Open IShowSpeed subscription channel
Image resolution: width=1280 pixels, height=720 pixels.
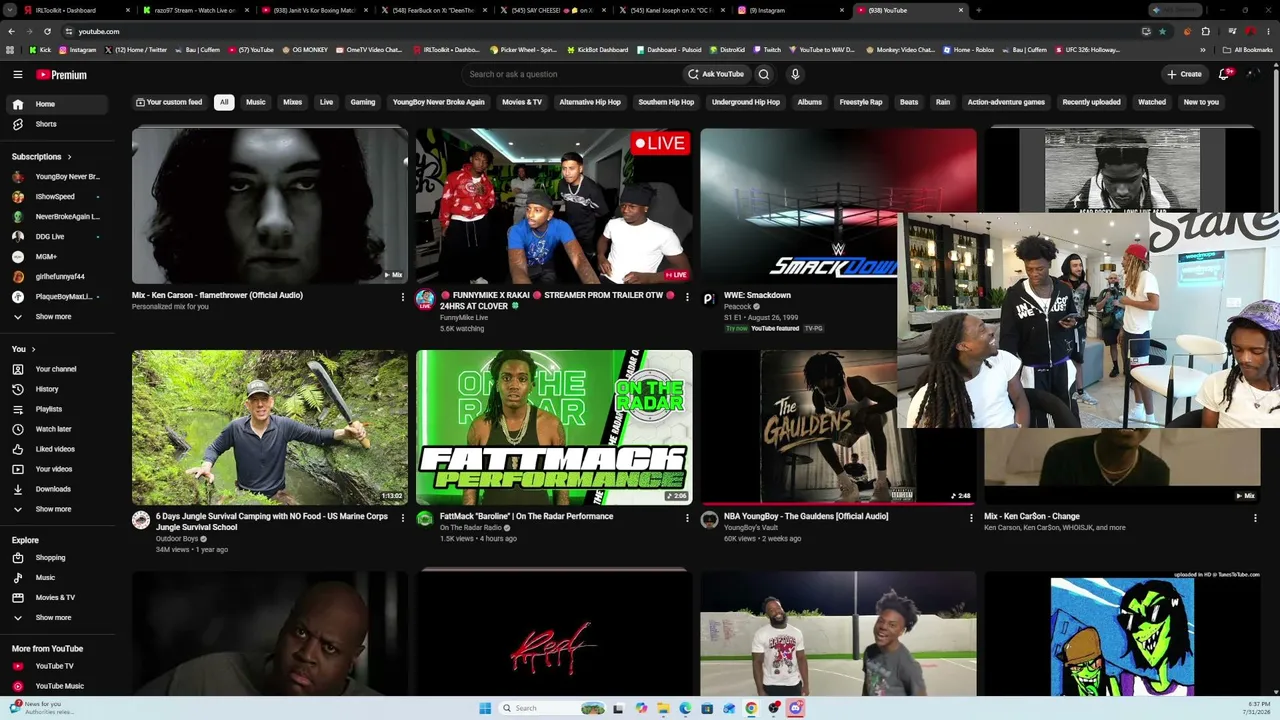point(59,197)
